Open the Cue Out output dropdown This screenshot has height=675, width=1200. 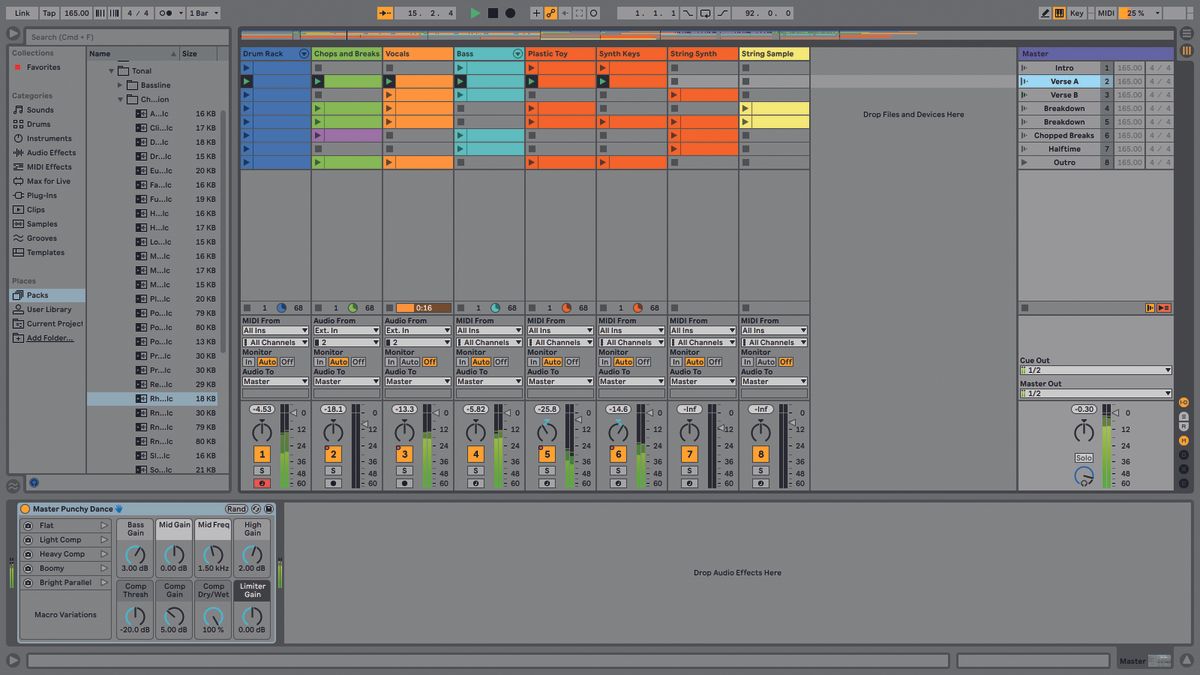(x=1095, y=370)
